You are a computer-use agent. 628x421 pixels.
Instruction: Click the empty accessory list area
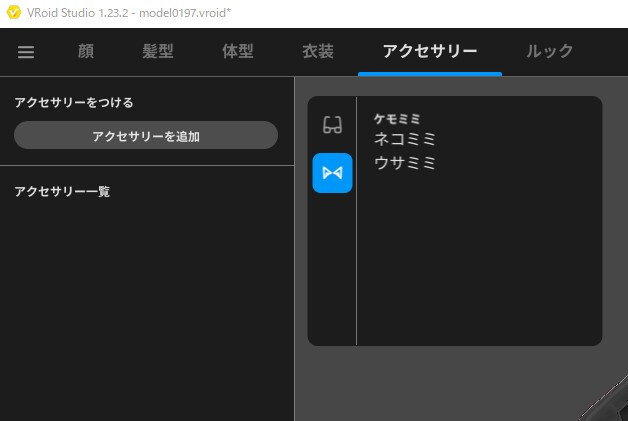point(146,300)
